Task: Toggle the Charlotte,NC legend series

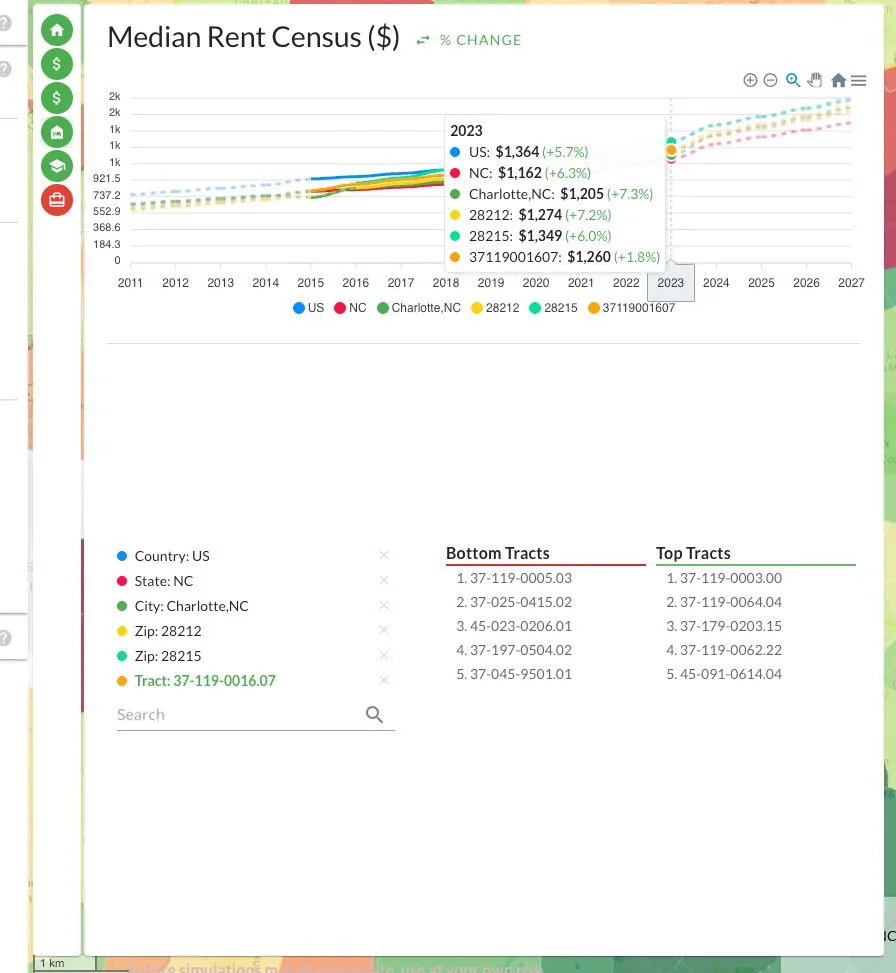Action: point(419,308)
